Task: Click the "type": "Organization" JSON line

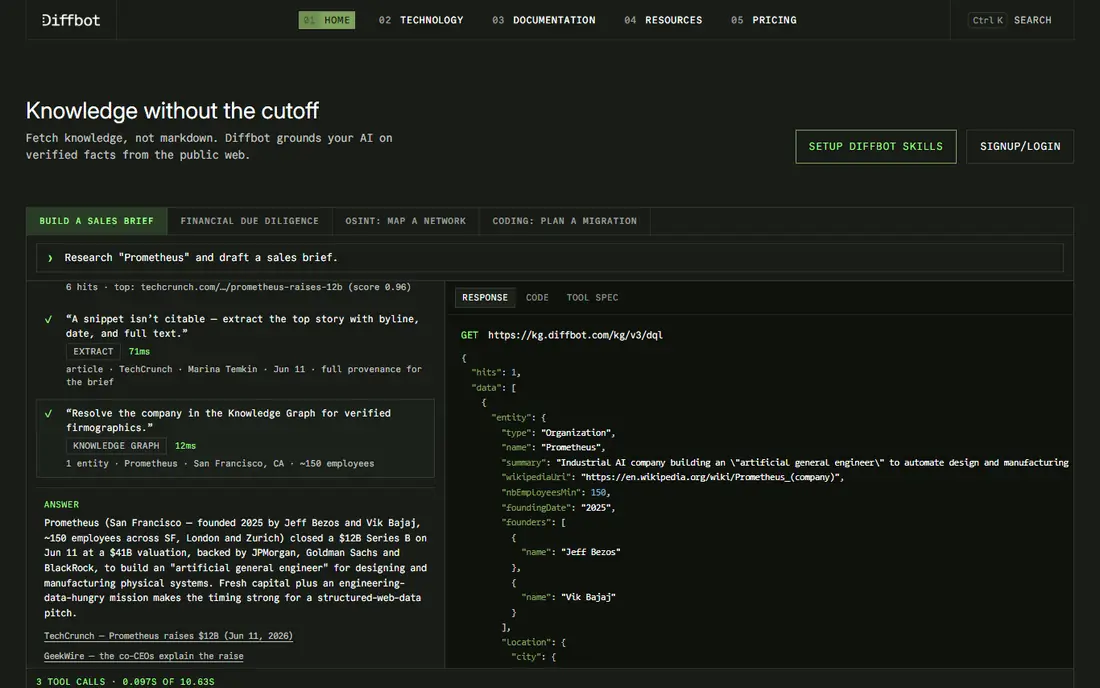Action: (558, 433)
